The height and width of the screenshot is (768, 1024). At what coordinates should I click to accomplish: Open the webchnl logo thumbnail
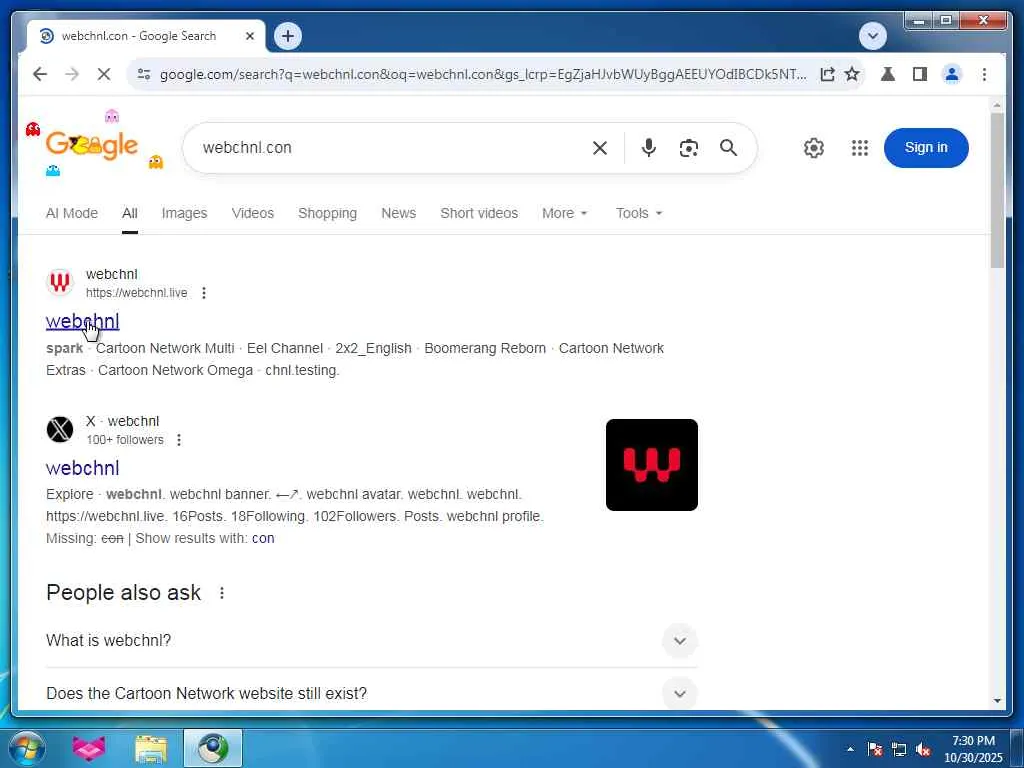point(652,465)
